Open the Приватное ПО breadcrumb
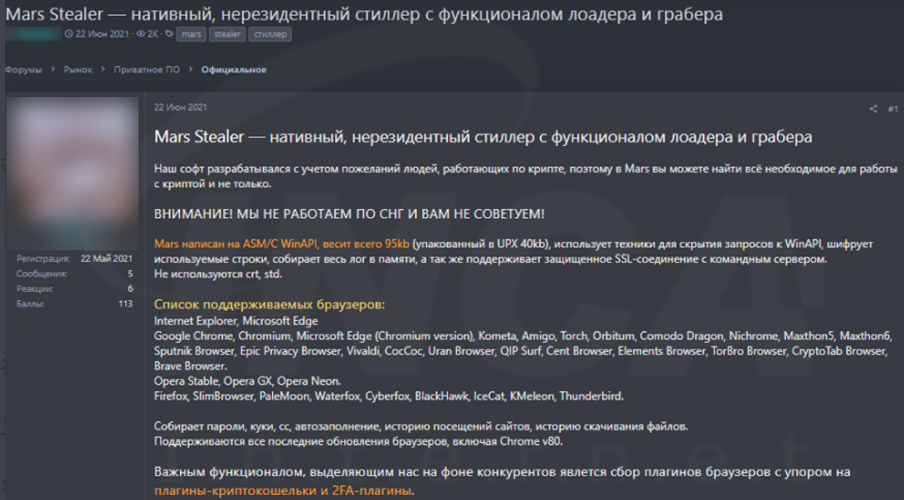The height and width of the screenshot is (500, 904). click(x=147, y=70)
